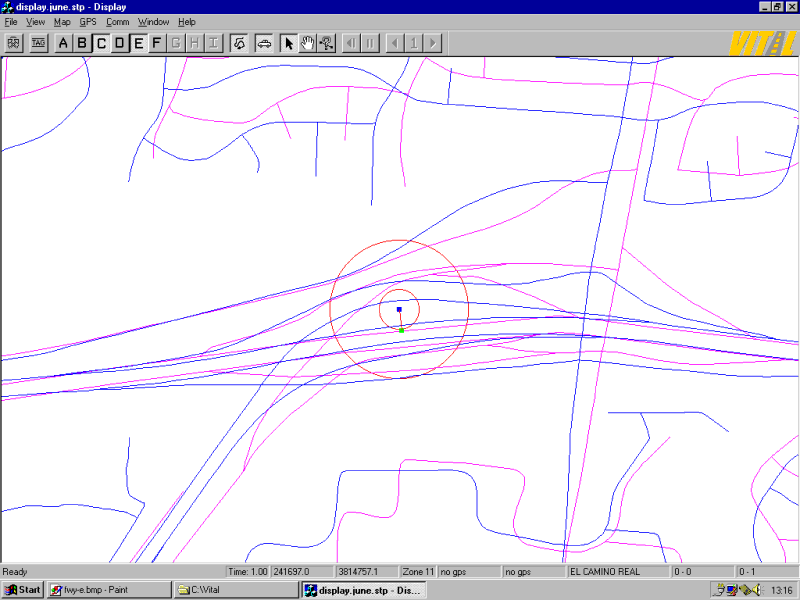Toggle map layer C
Viewport: 800px width, 600px height.
(101, 43)
